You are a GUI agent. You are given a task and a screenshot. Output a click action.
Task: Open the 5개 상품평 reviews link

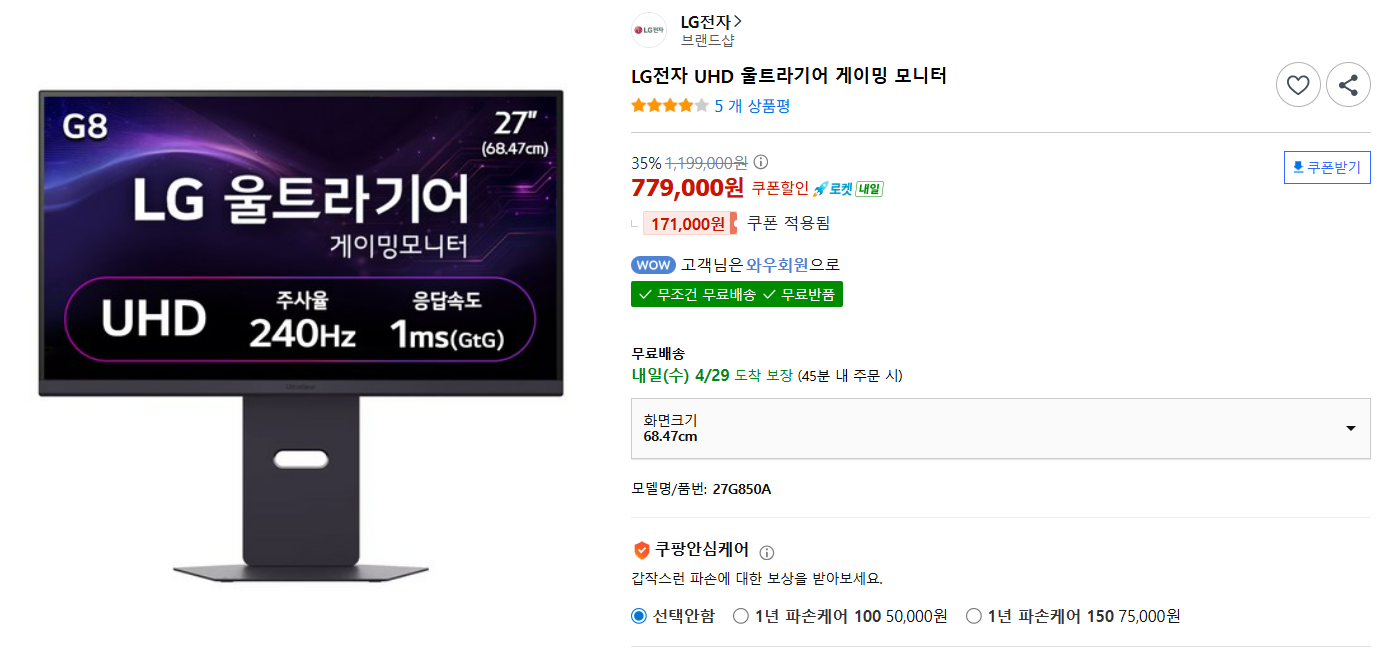[754, 103]
